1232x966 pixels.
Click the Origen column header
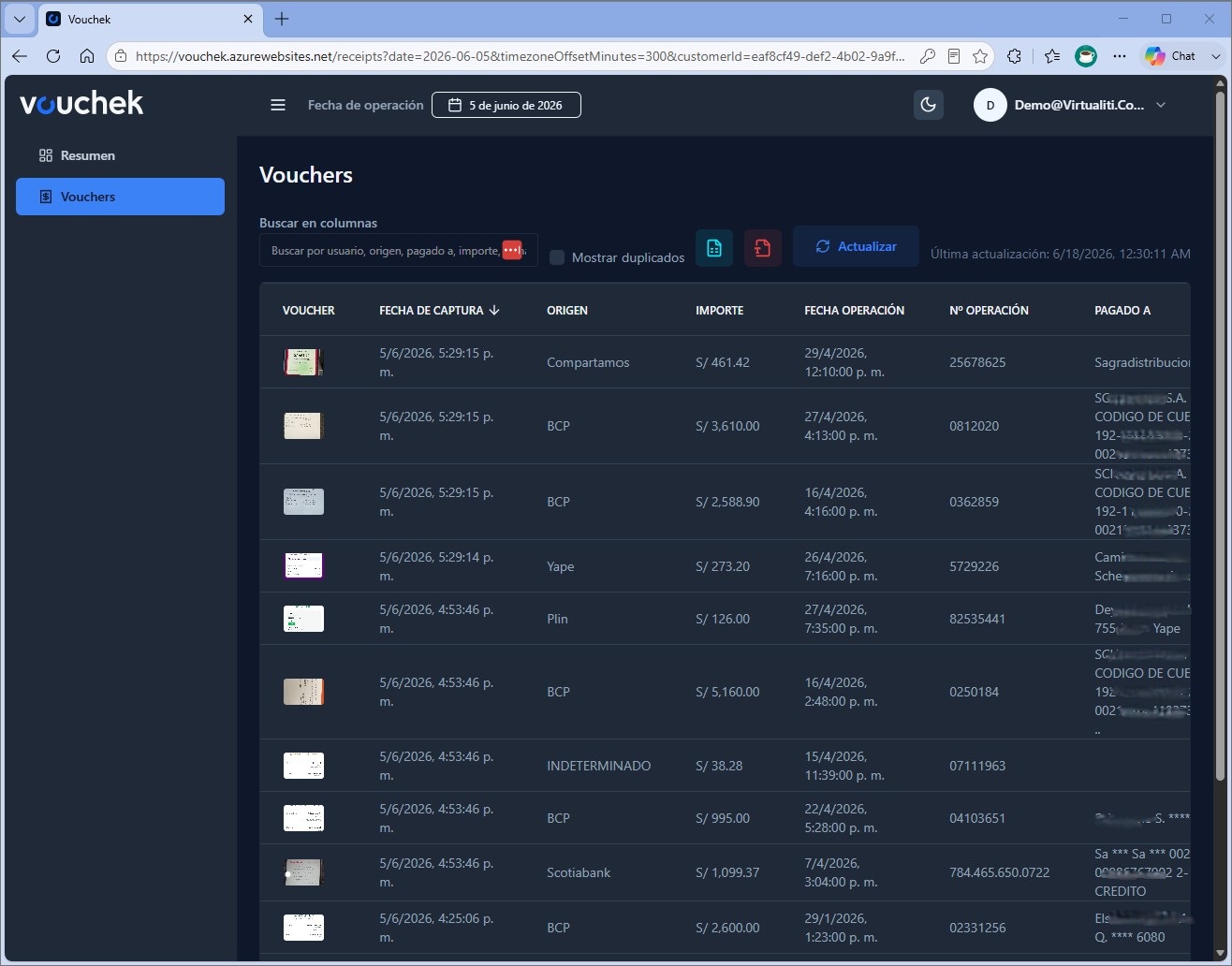567,310
